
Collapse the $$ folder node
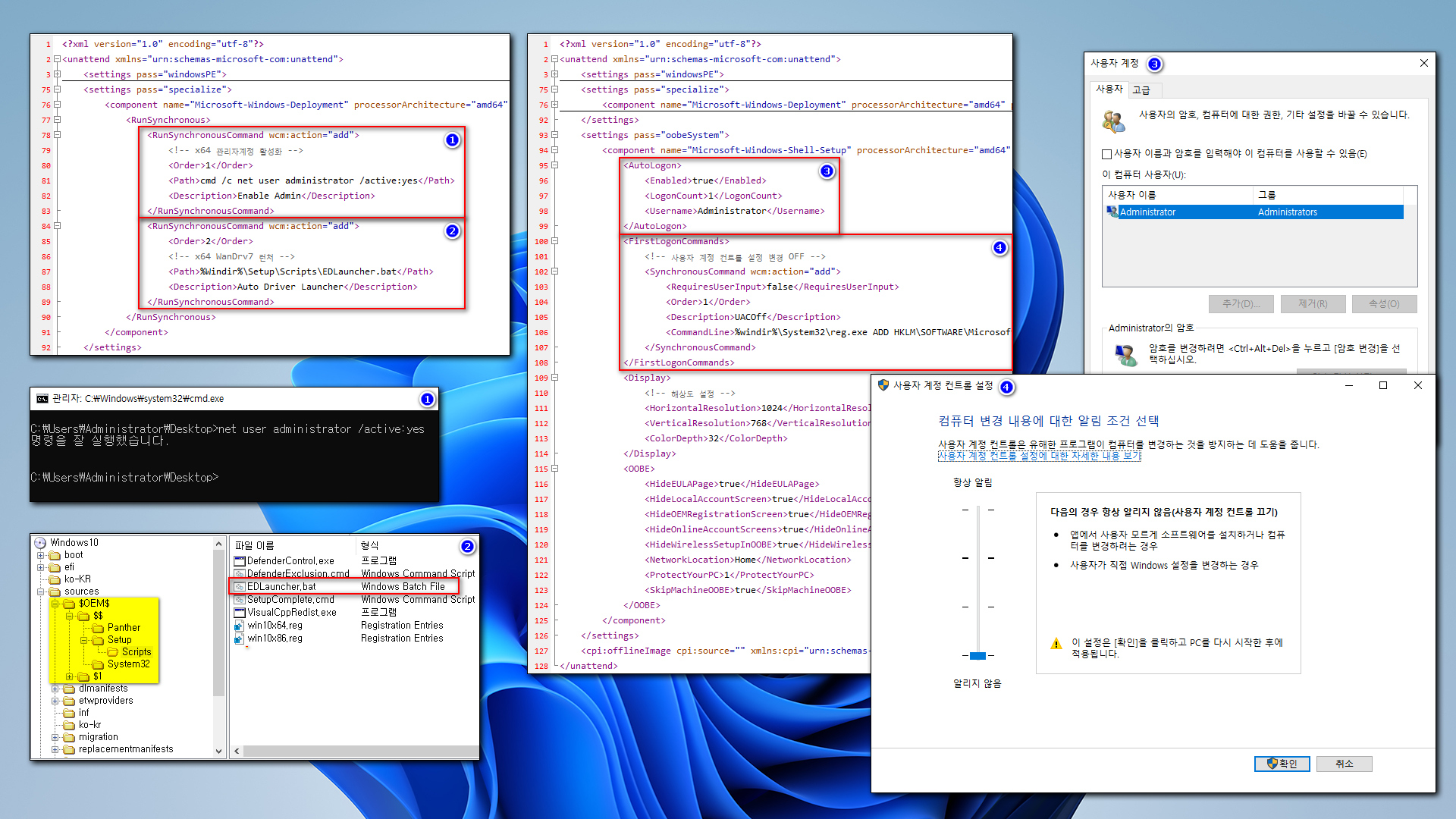[70, 616]
